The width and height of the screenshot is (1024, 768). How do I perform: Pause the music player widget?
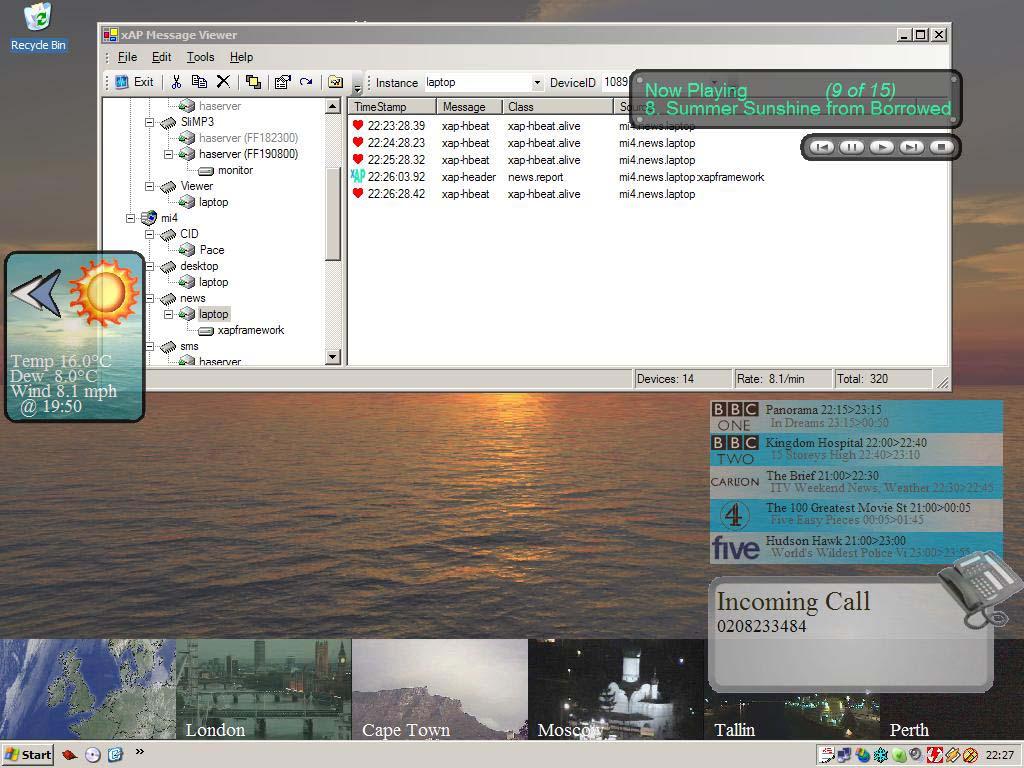851,147
